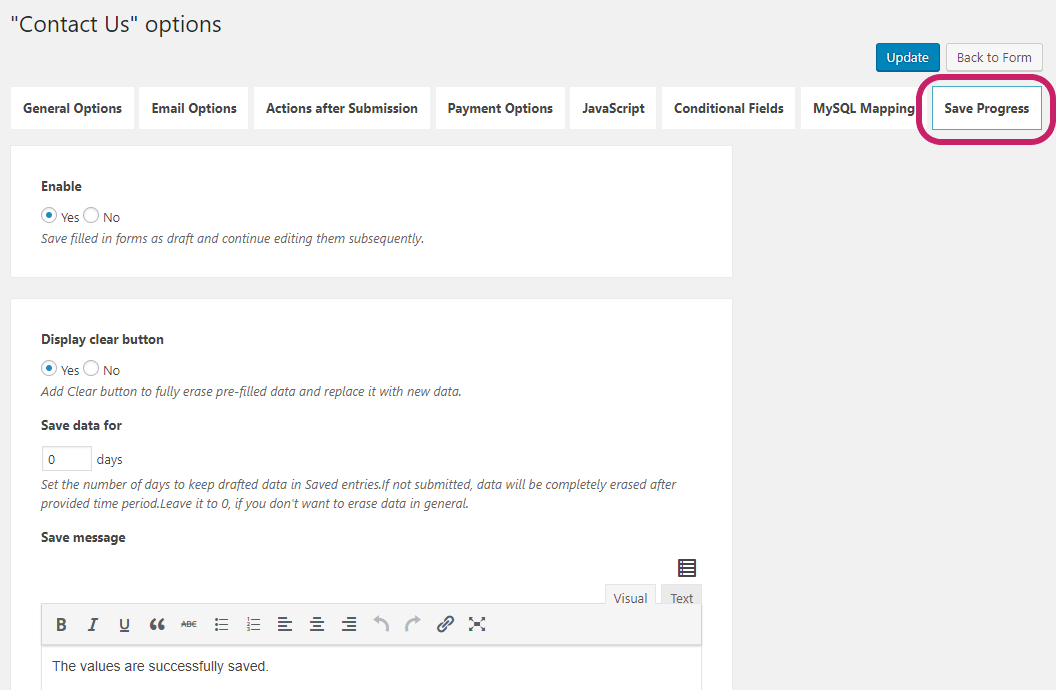The image size is (1057, 690).
Task: Redo edit in Save message editor
Action: tap(413, 625)
